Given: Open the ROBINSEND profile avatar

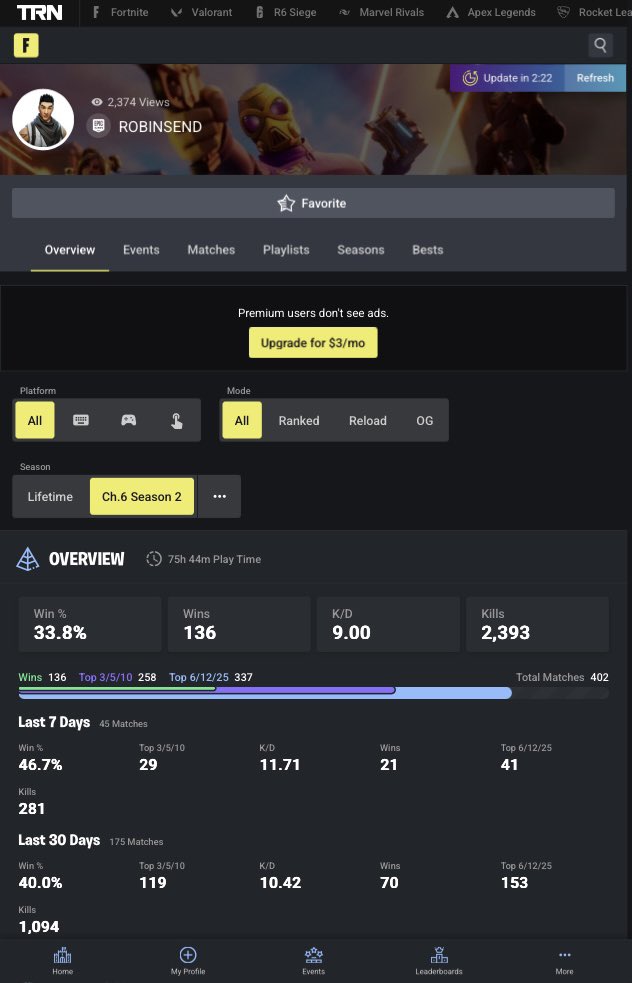Looking at the screenshot, I should 43,119.
